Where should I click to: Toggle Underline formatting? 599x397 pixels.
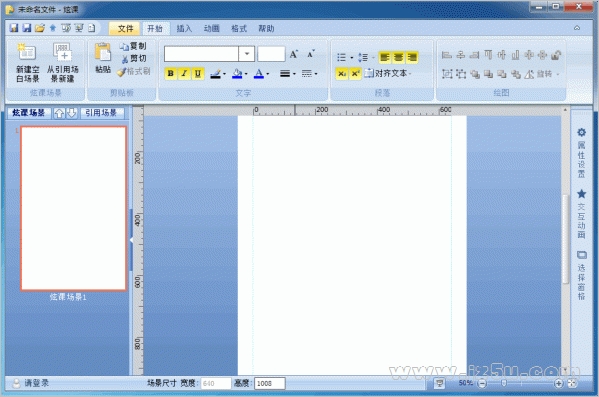198,73
